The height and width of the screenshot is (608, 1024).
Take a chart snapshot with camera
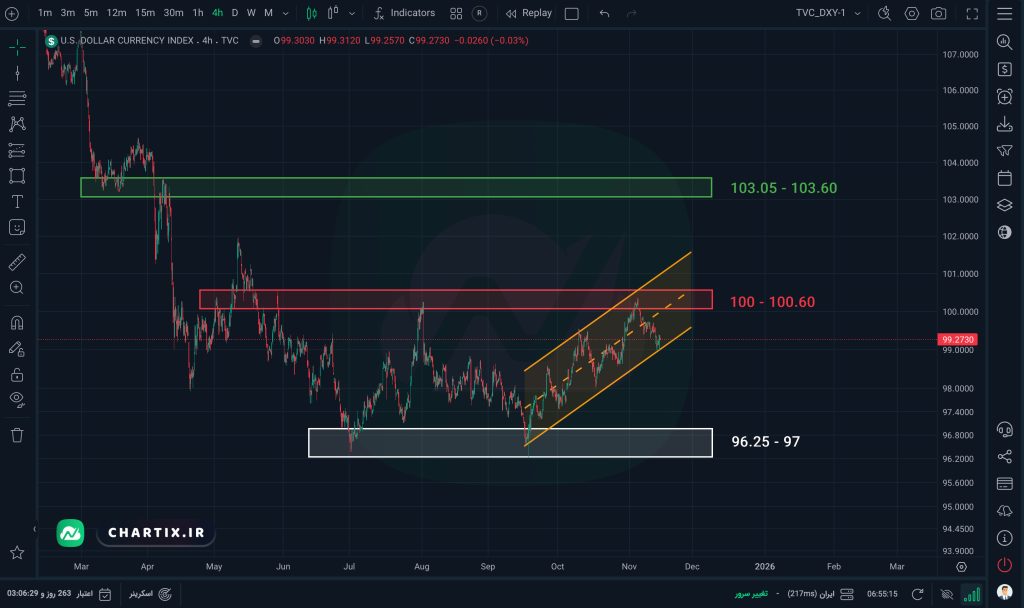(x=938, y=14)
